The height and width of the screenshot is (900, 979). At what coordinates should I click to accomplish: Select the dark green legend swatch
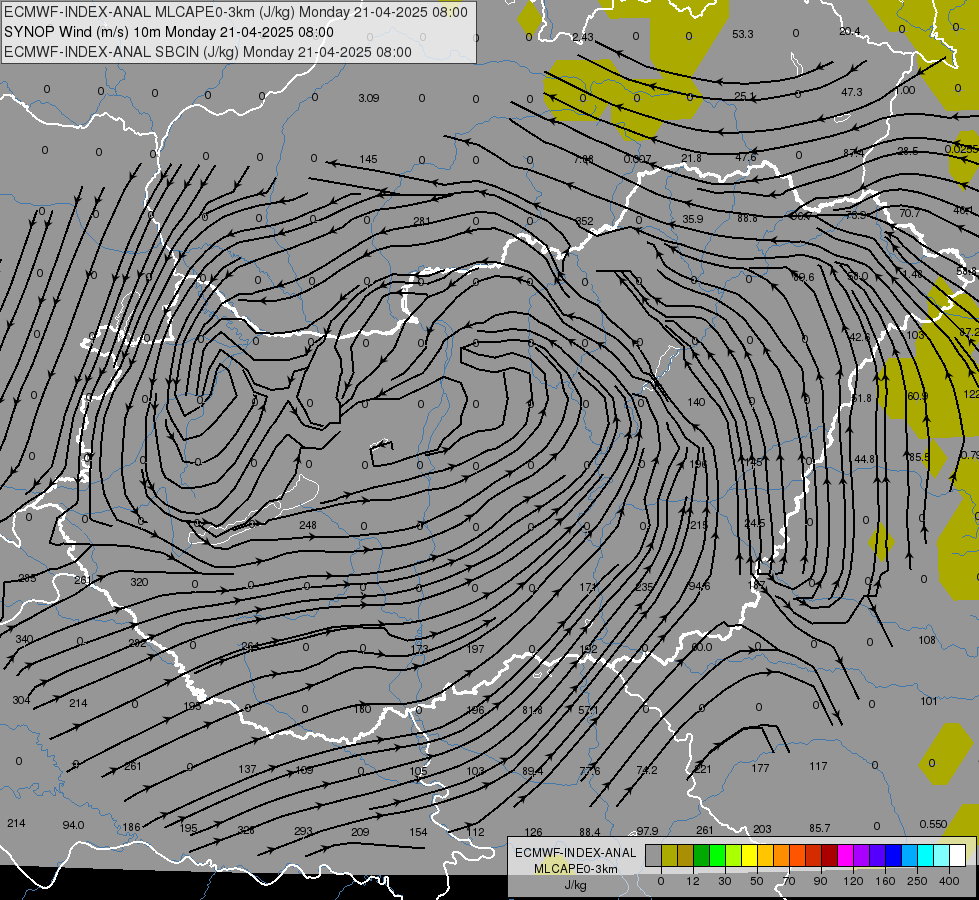(702, 855)
